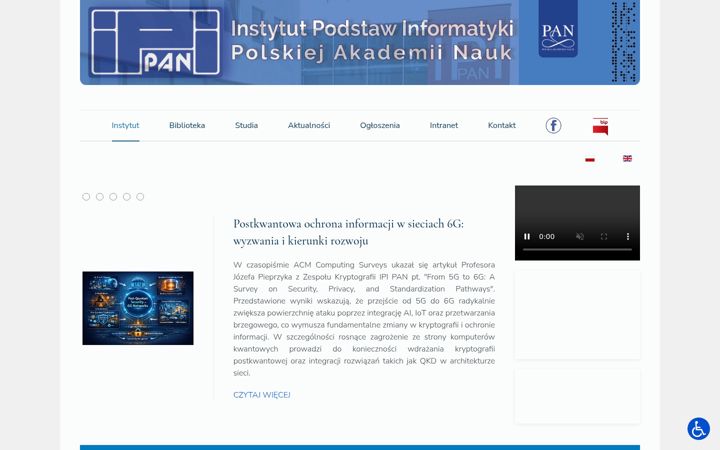The image size is (720, 450).
Task: Pause the video with the pause icon
Action: point(527,236)
